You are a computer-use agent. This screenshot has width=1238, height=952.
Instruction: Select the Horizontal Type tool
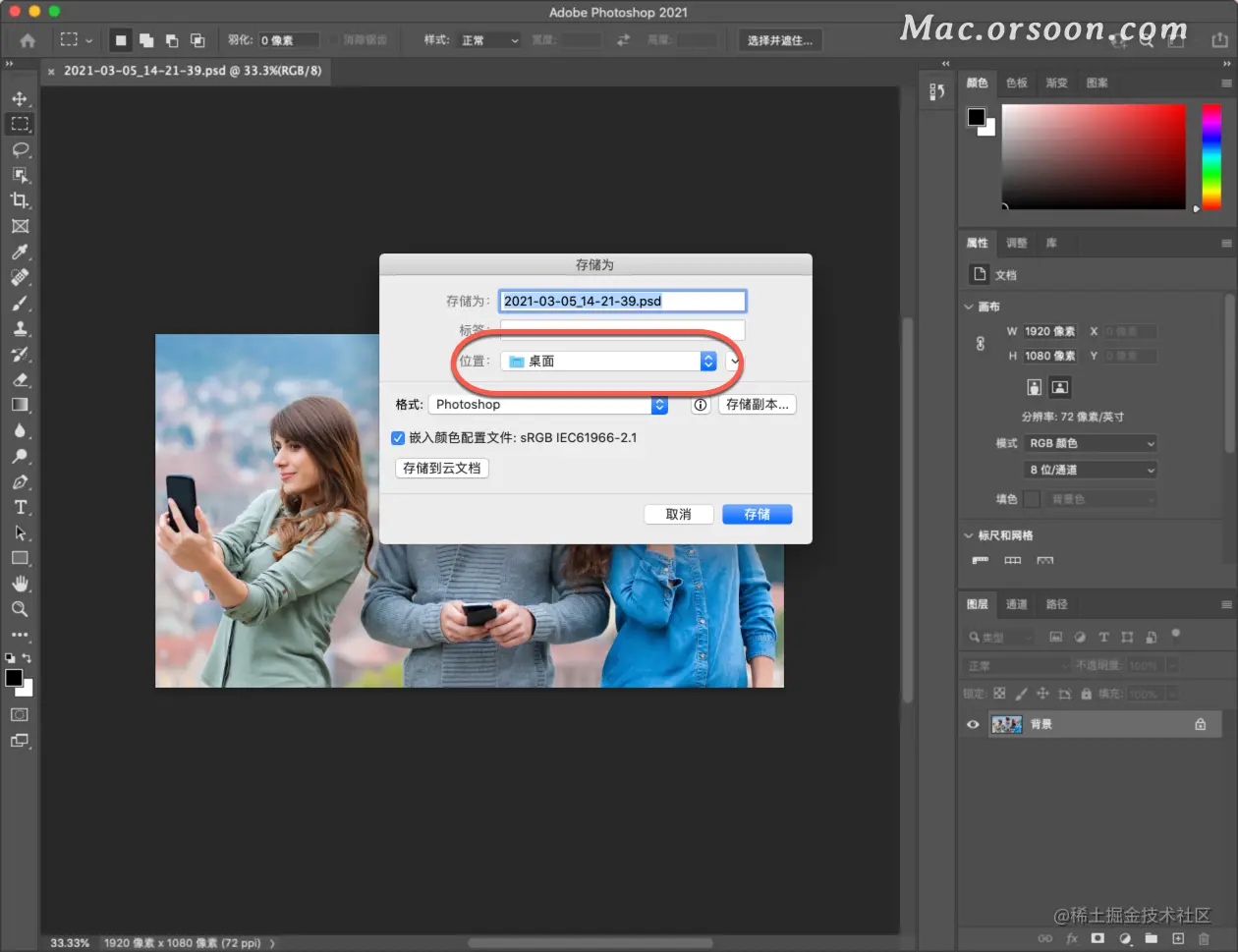click(x=20, y=507)
